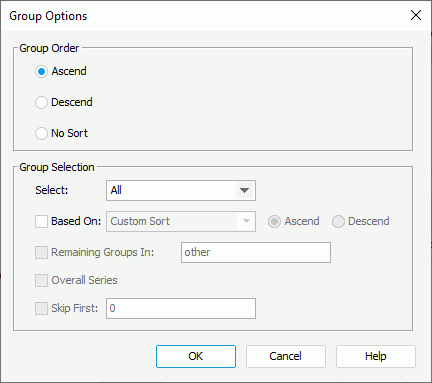Open the Select dropdown showing All

181,191
